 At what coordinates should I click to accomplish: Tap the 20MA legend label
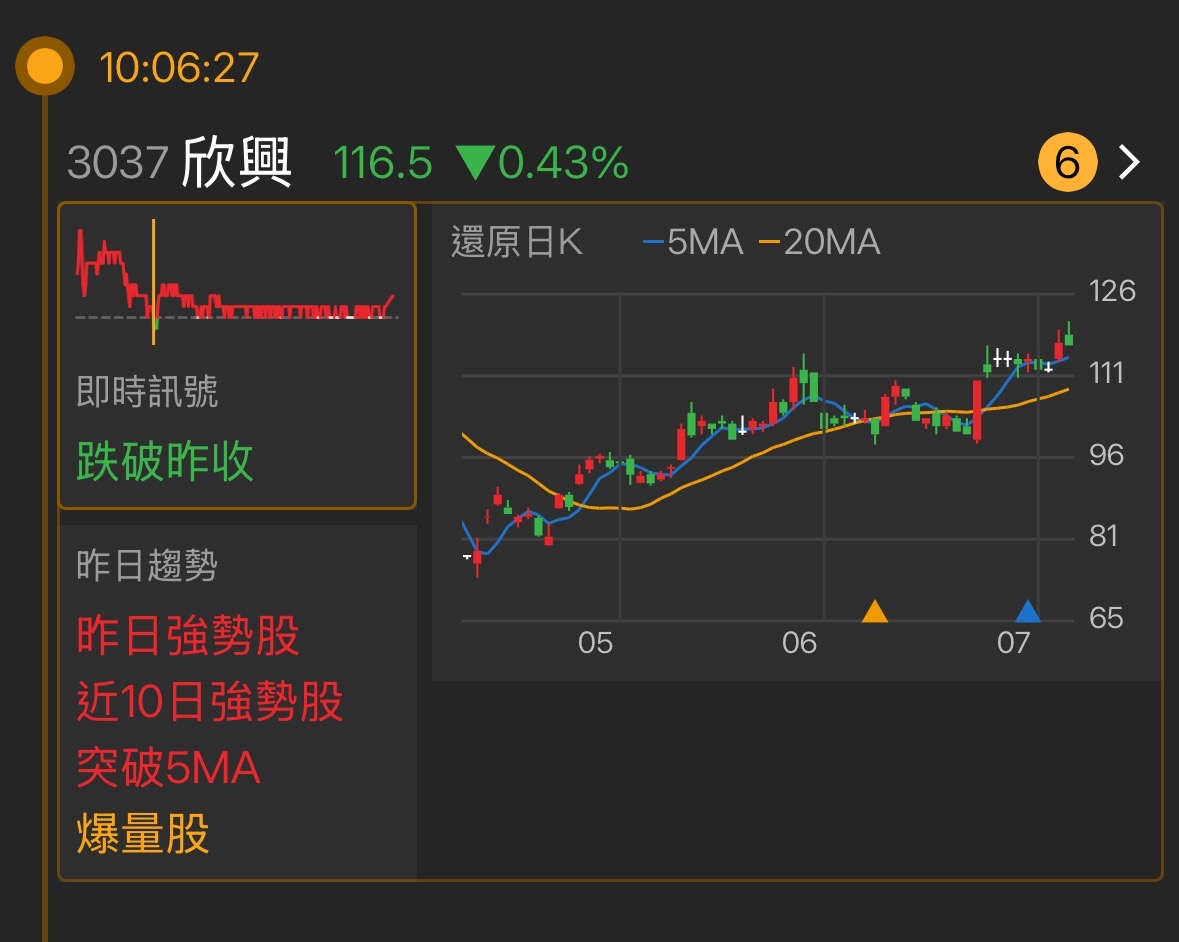pos(820,242)
